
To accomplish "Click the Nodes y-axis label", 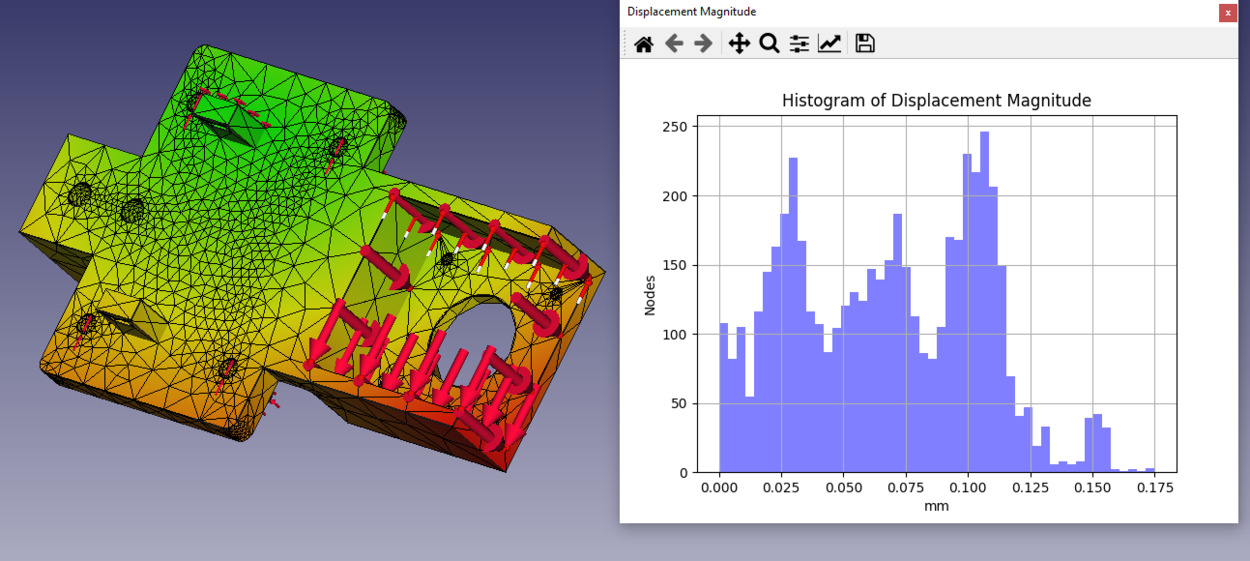I will click(x=650, y=295).
